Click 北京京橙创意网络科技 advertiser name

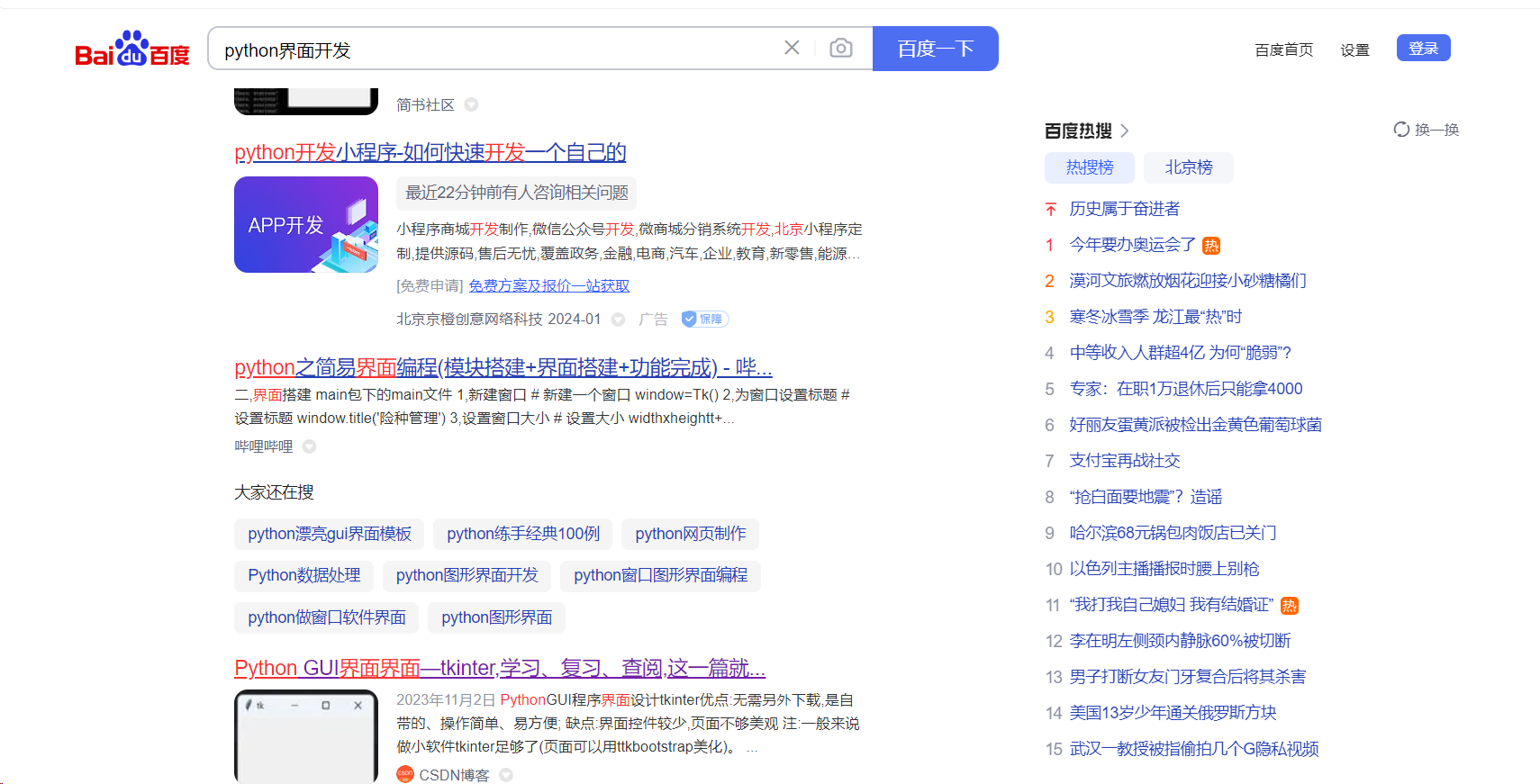click(469, 320)
